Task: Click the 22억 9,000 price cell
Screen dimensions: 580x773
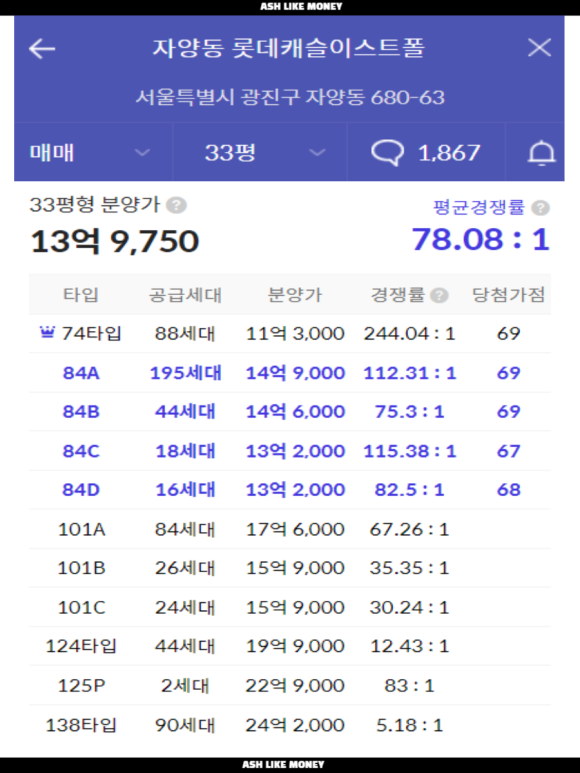Action: click(x=295, y=685)
